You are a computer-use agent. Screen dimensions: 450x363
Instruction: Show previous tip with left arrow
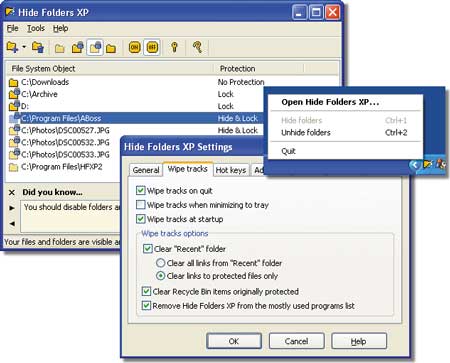point(12,224)
